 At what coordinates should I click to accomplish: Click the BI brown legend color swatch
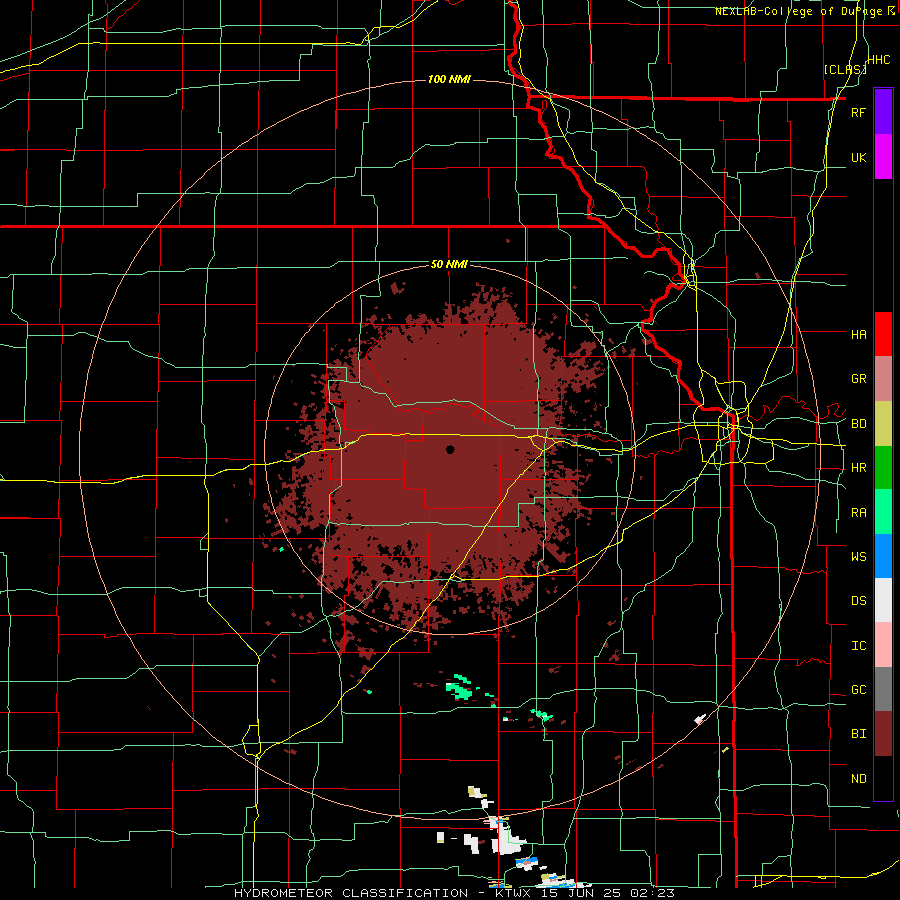pyautogui.click(x=883, y=734)
